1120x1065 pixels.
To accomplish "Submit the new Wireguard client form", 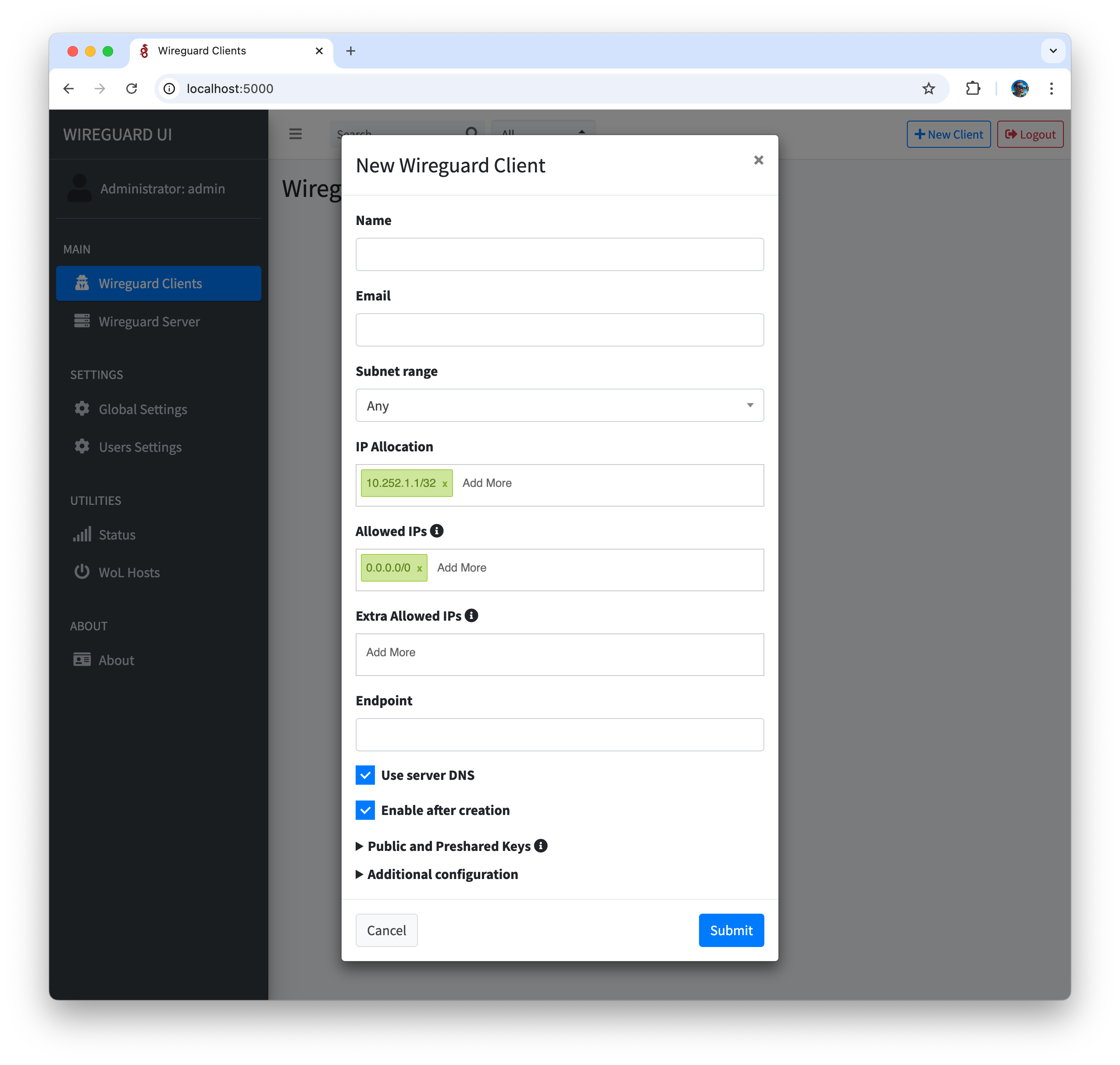I will pyautogui.click(x=731, y=930).
